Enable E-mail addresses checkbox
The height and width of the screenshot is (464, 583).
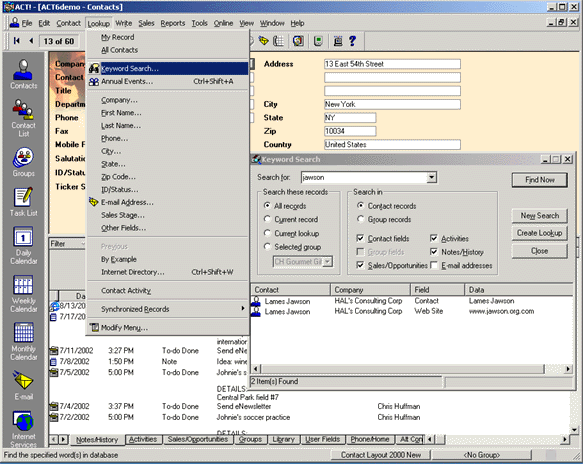click(434, 265)
